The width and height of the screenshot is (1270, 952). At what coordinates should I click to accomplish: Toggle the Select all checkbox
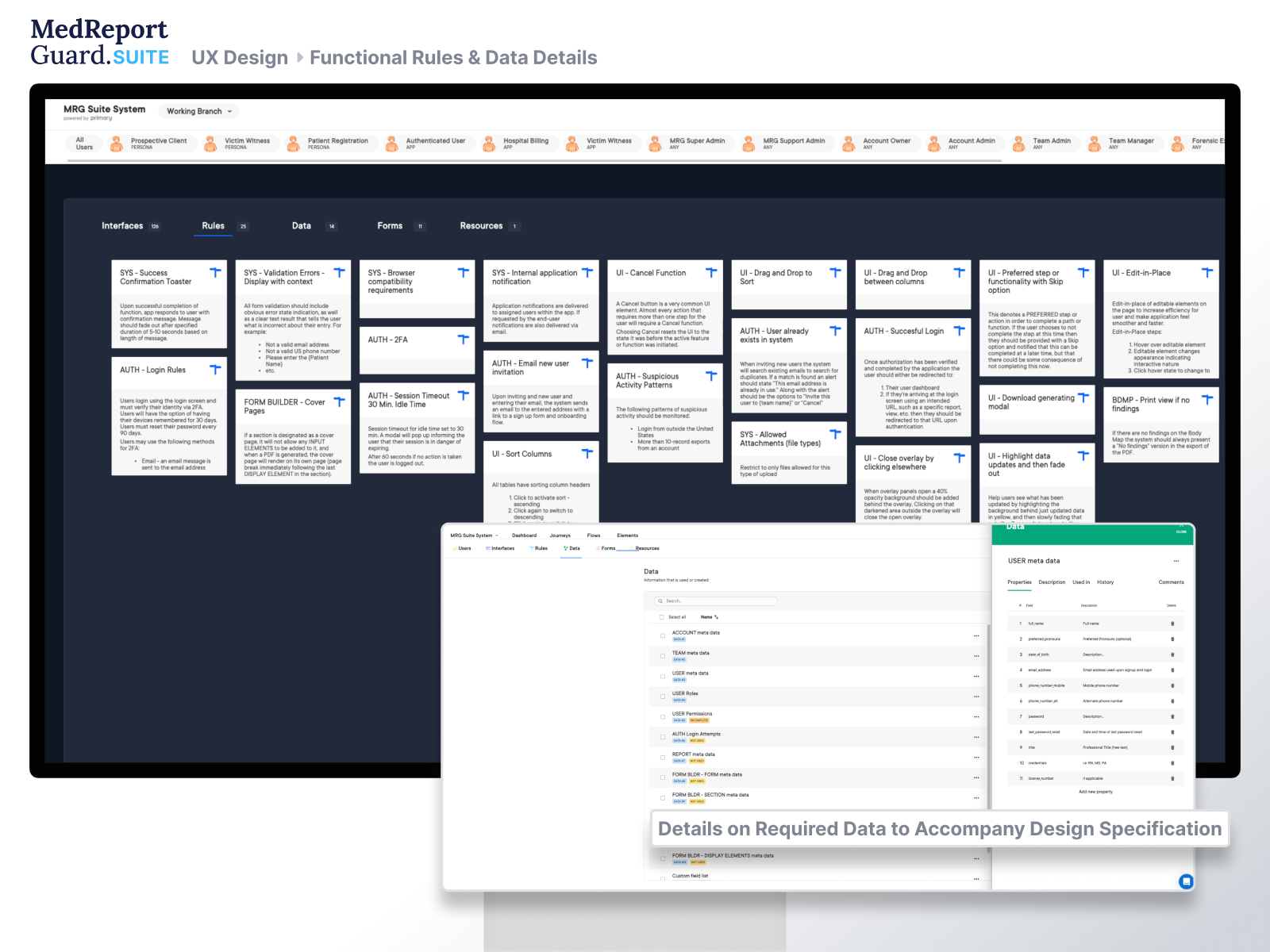click(662, 617)
